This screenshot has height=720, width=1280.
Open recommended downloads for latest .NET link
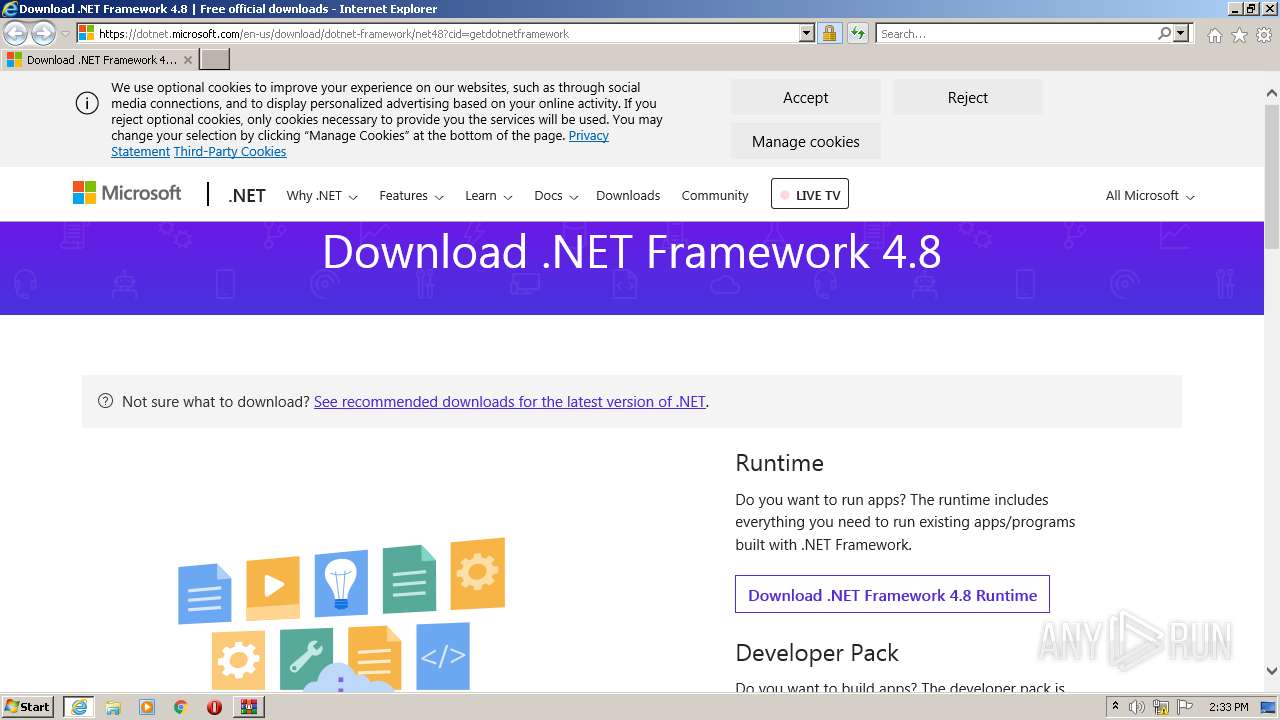510,402
